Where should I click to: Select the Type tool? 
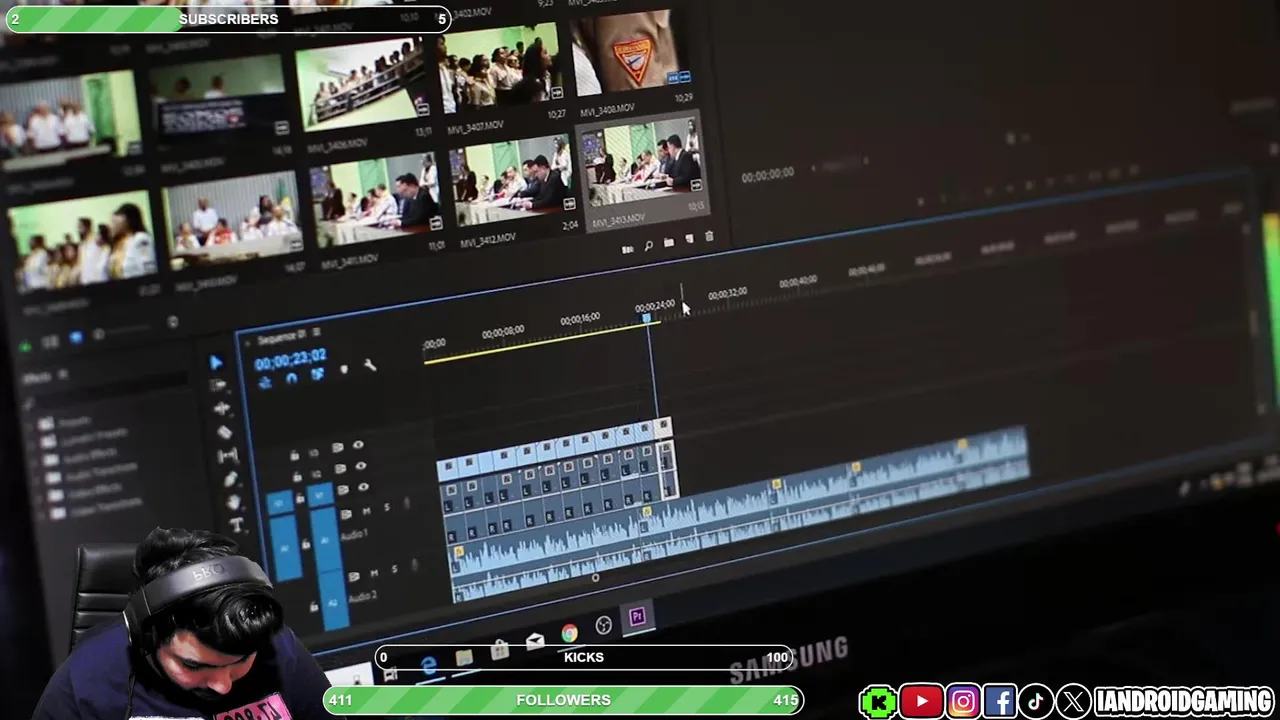[237, 526]
